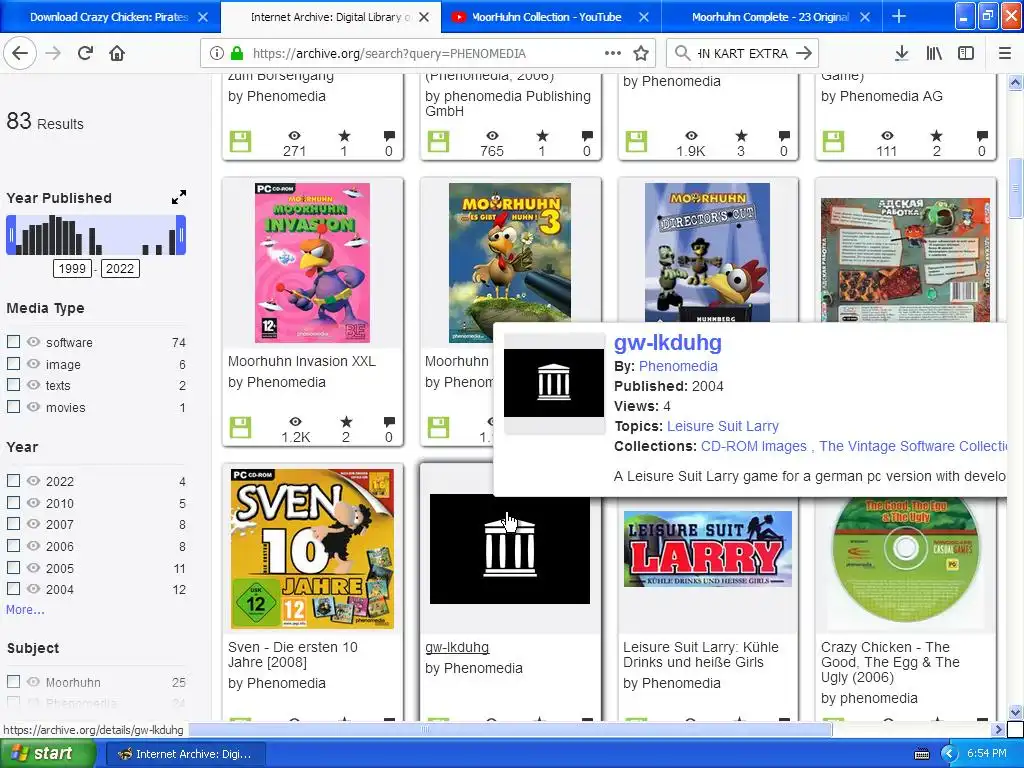Click favorites star on Moorhuhn Invasion XXL card
Viewport: 1024px width, 768px height.
point(346,422)
